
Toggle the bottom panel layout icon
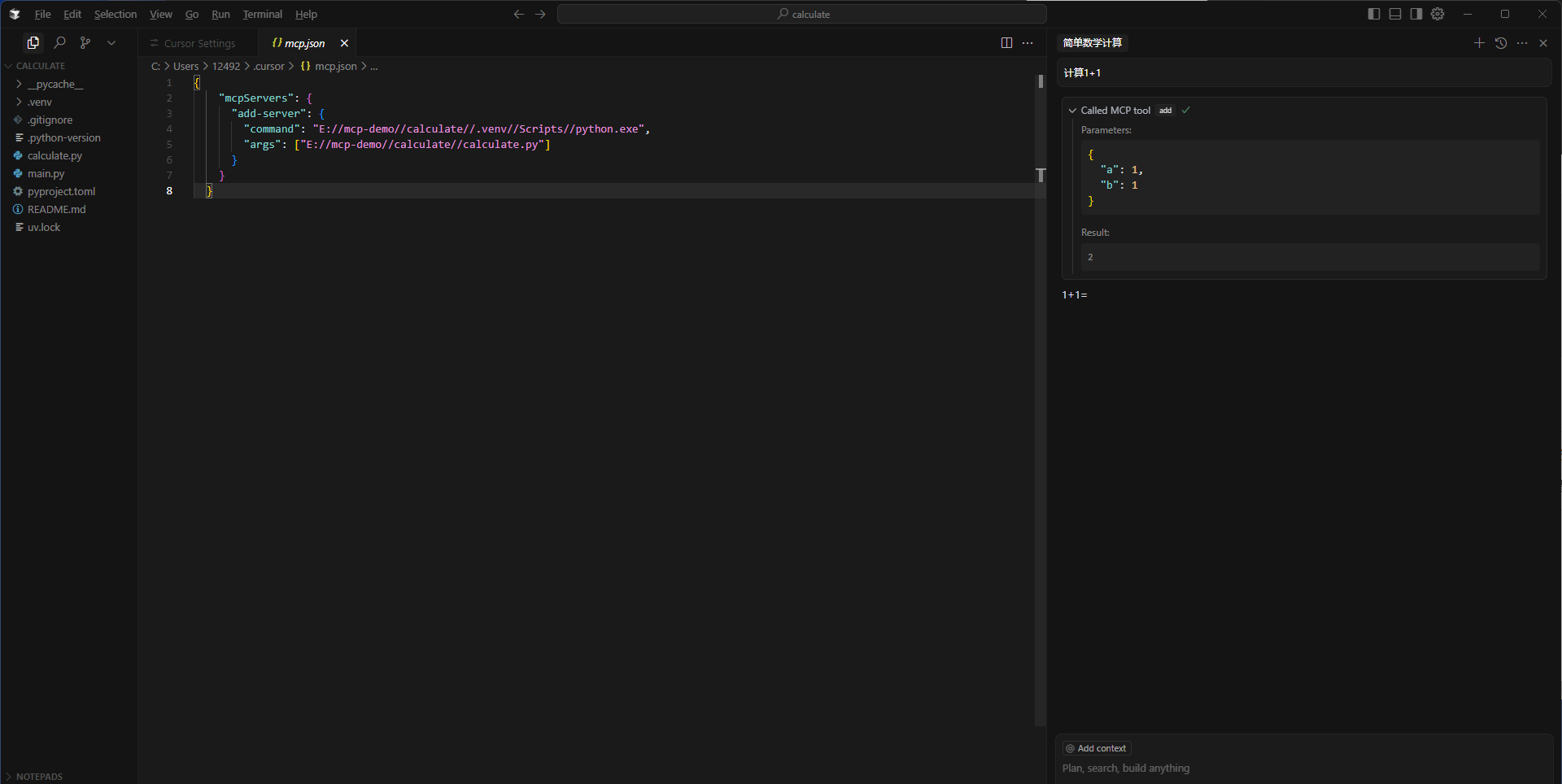(1395, 14)
